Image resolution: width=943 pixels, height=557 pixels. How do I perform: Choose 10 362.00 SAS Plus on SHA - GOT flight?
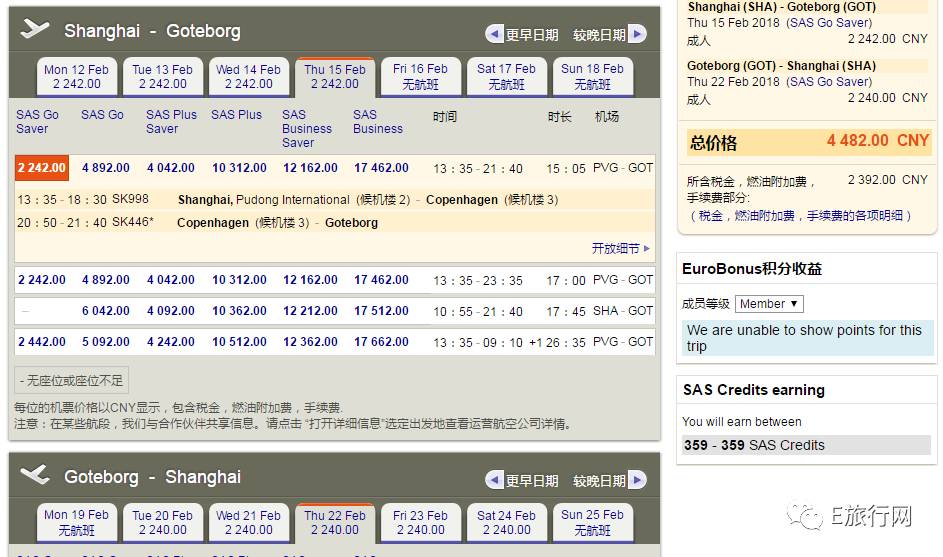pos(239,311)
